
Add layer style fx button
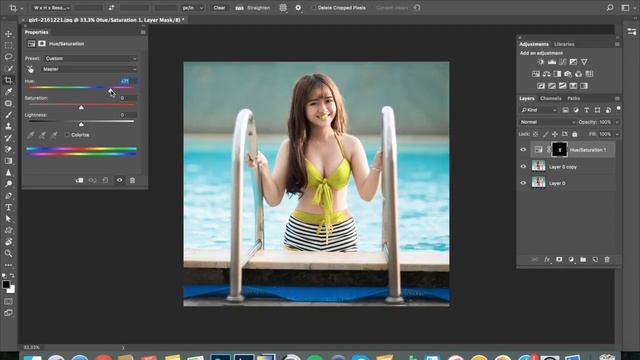pos(547,260)
